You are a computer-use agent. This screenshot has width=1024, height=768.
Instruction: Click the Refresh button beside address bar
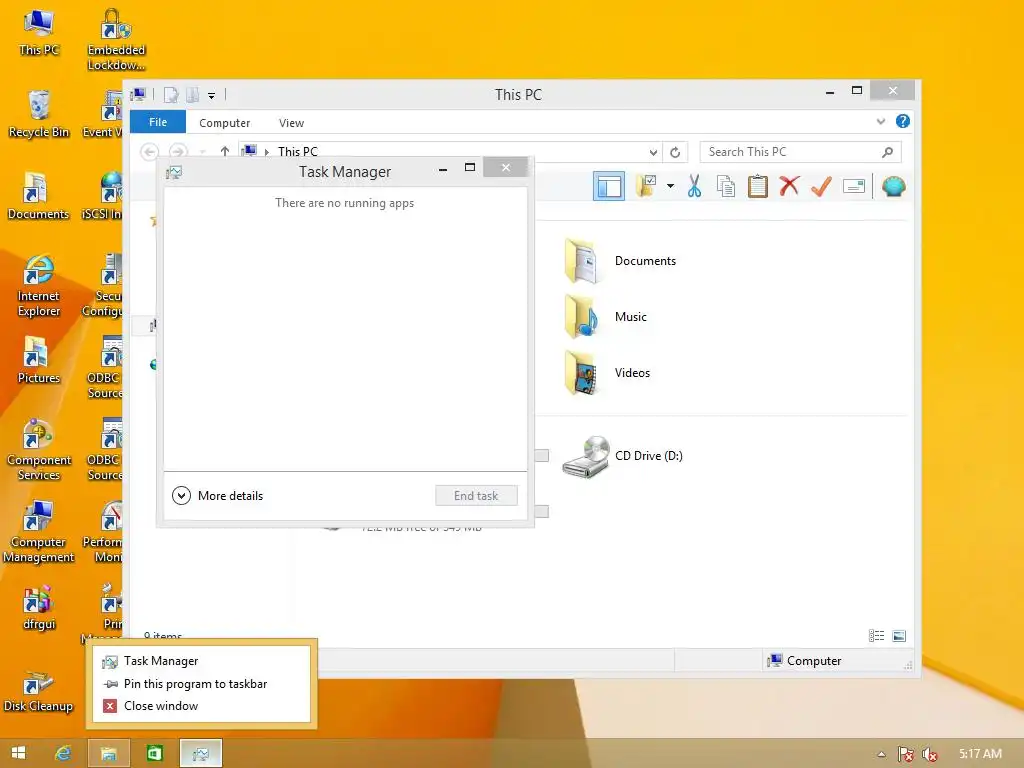point(675,152)
